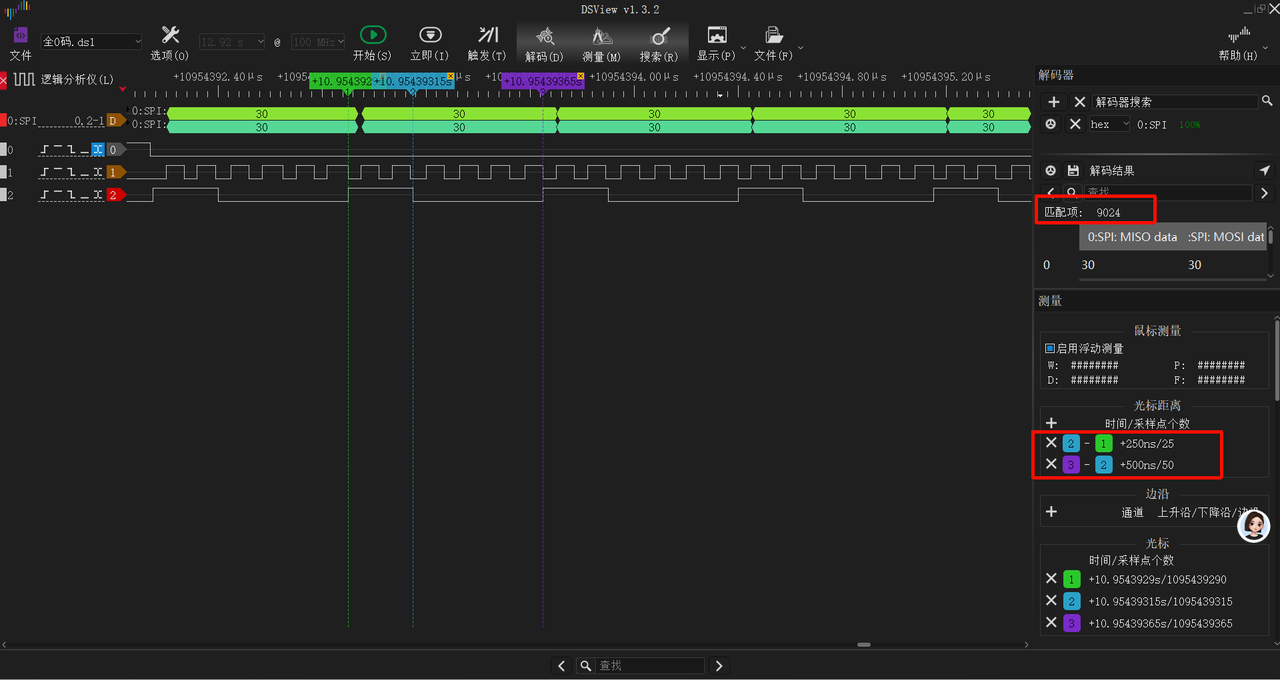Toggle the 解码 (Decode) panel
Viewport: 1280px width, 680px height.
click(544, 41)
